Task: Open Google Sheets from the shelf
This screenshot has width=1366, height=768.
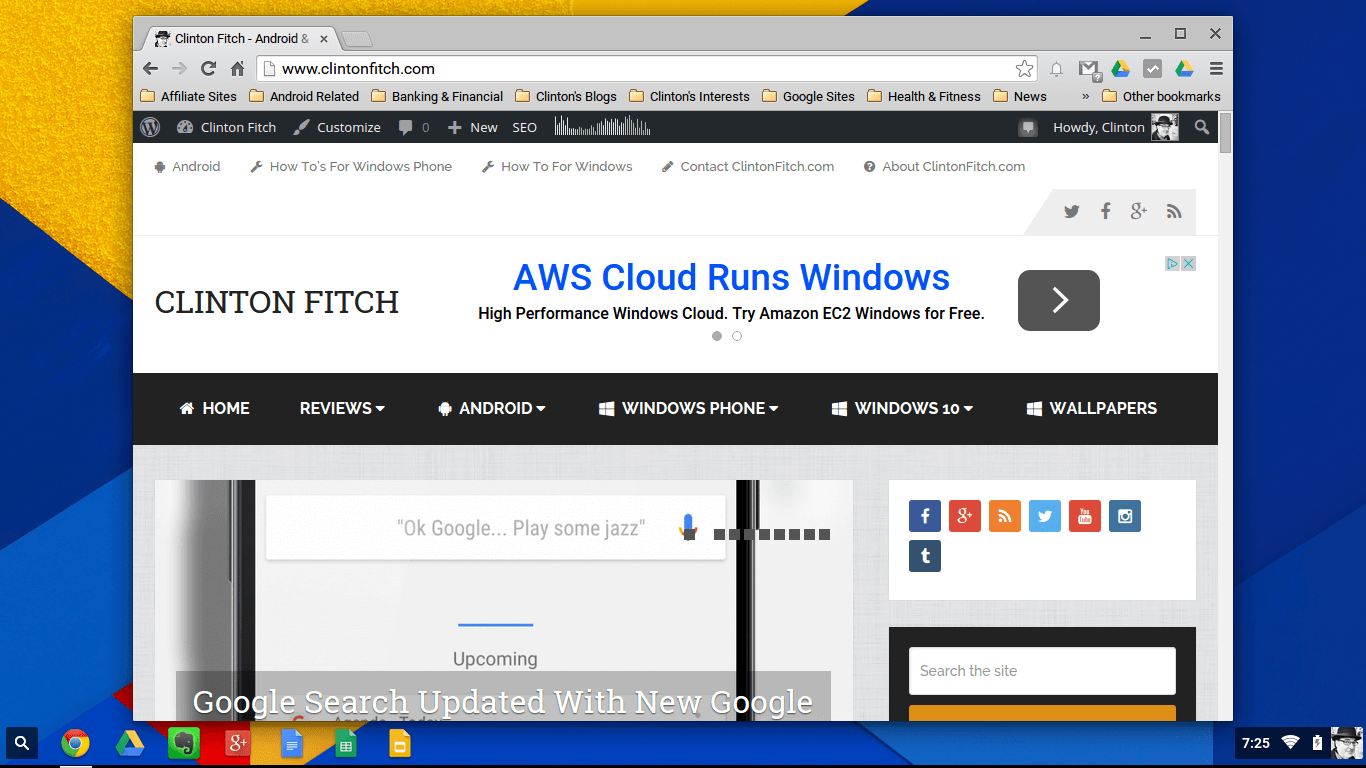Action: 345,743
